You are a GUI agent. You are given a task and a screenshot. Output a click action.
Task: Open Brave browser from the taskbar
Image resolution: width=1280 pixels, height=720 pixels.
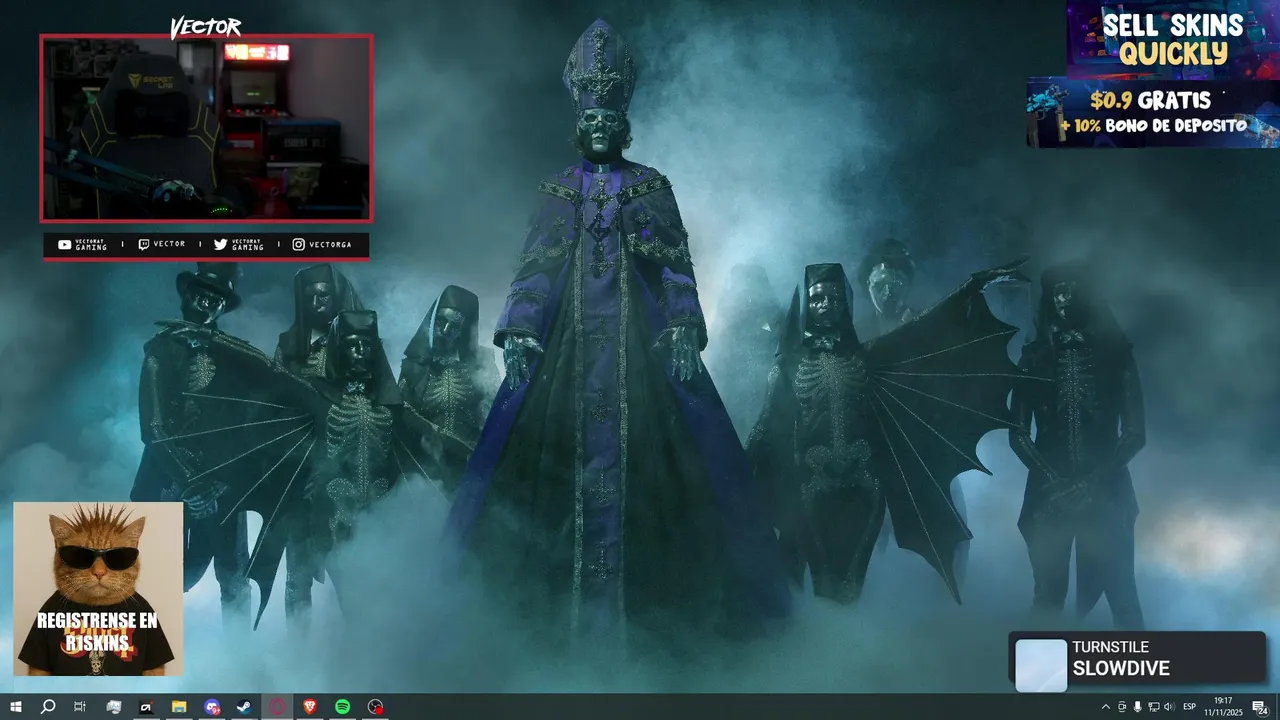pos(309,707)
